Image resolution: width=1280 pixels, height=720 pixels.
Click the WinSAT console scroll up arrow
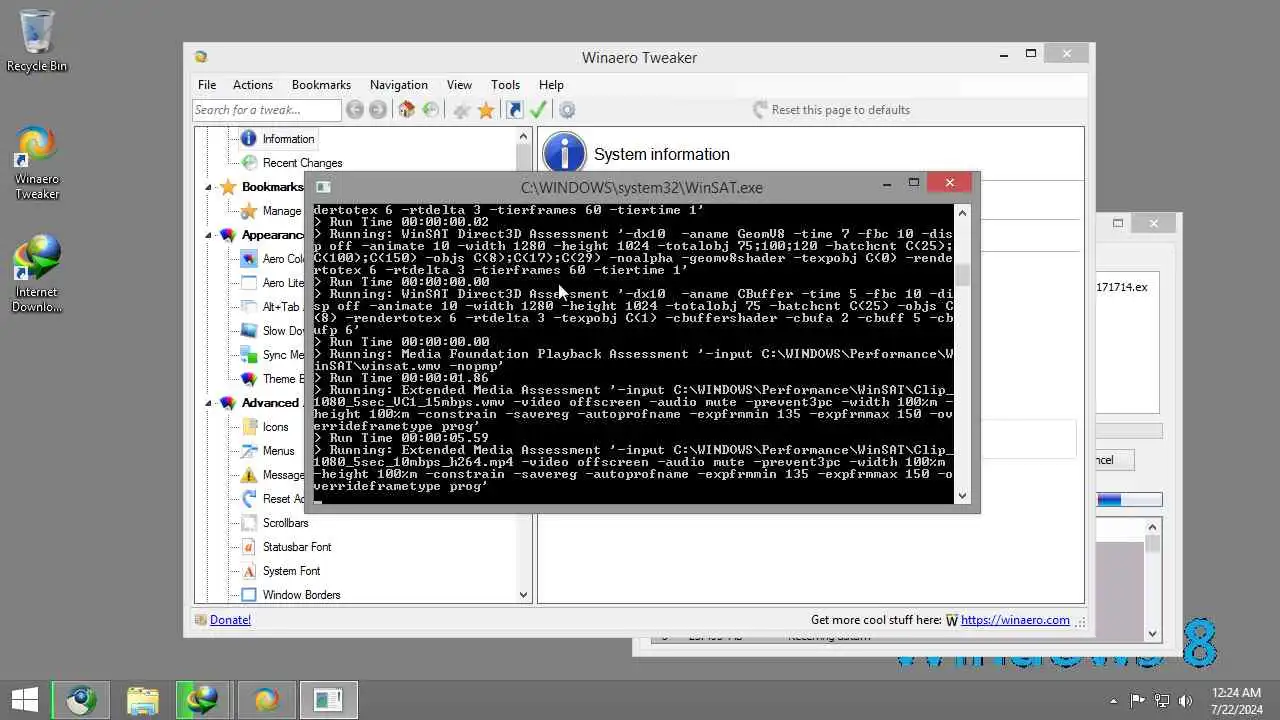coord(962,212)
